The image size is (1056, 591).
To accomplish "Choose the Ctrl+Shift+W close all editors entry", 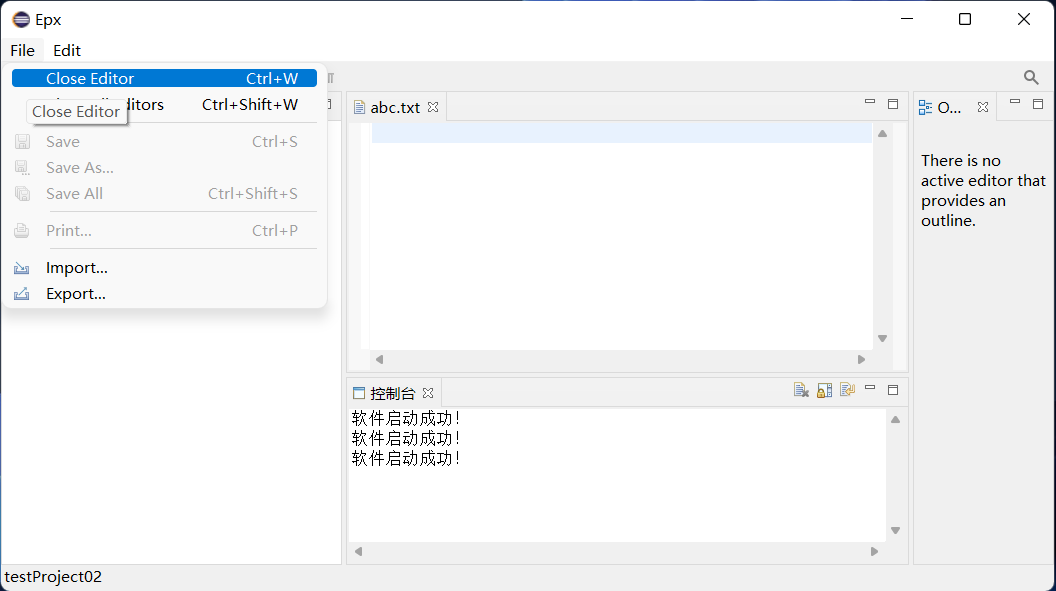I will click(164, 104).
